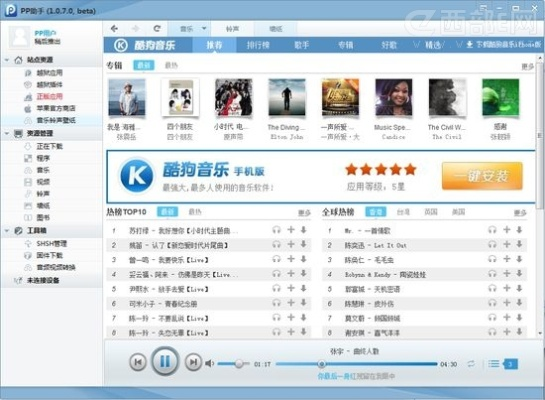Open 图书 in the sidebar list

[43, 217]
